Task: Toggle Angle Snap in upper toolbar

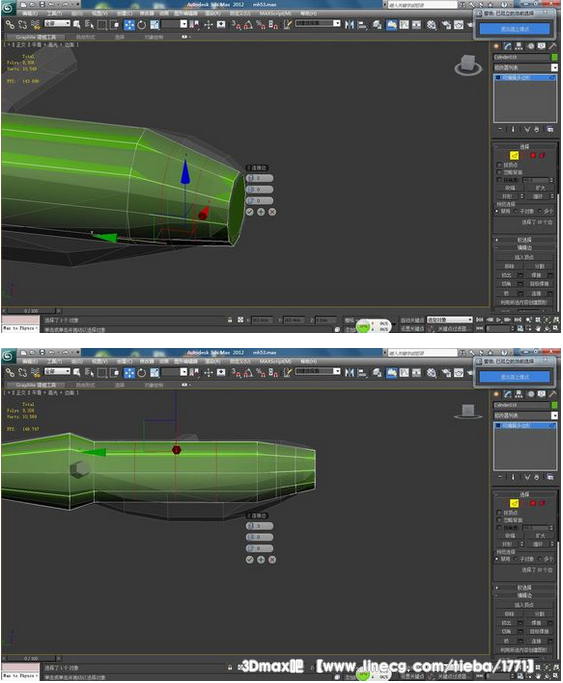Action: [x=248, y=25]
